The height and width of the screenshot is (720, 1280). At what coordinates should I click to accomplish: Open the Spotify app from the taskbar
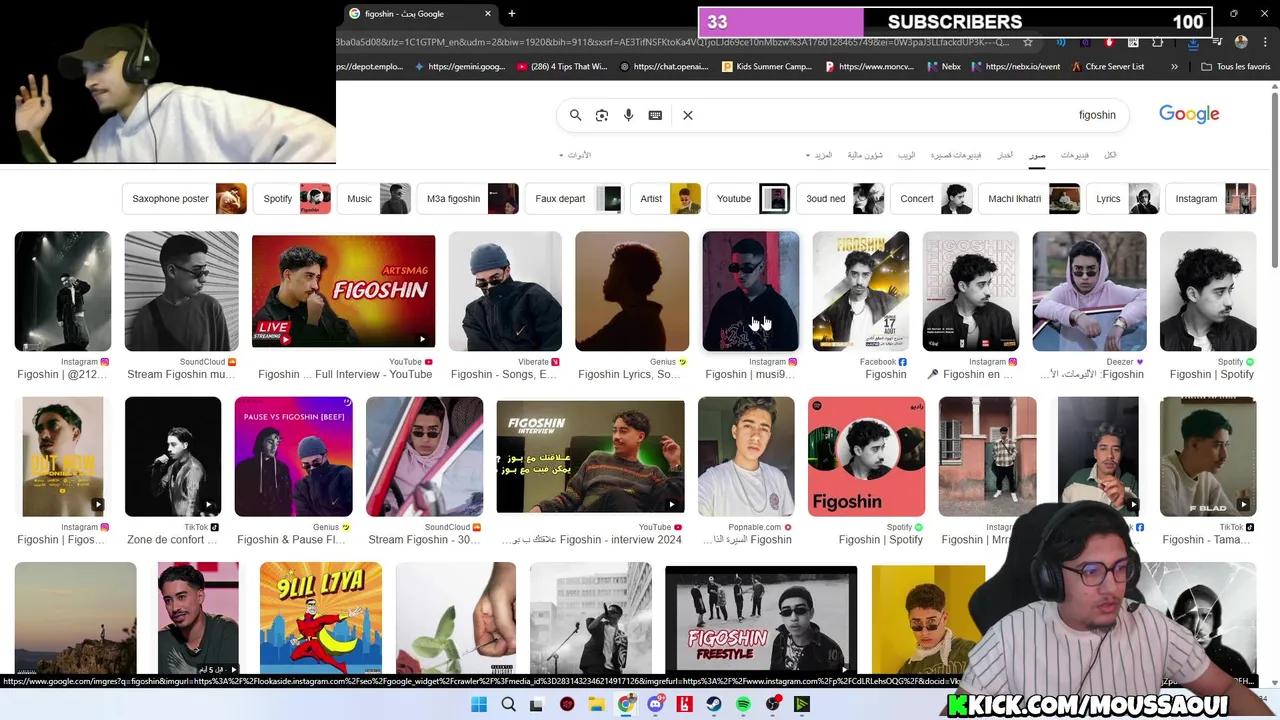[744, 705]
